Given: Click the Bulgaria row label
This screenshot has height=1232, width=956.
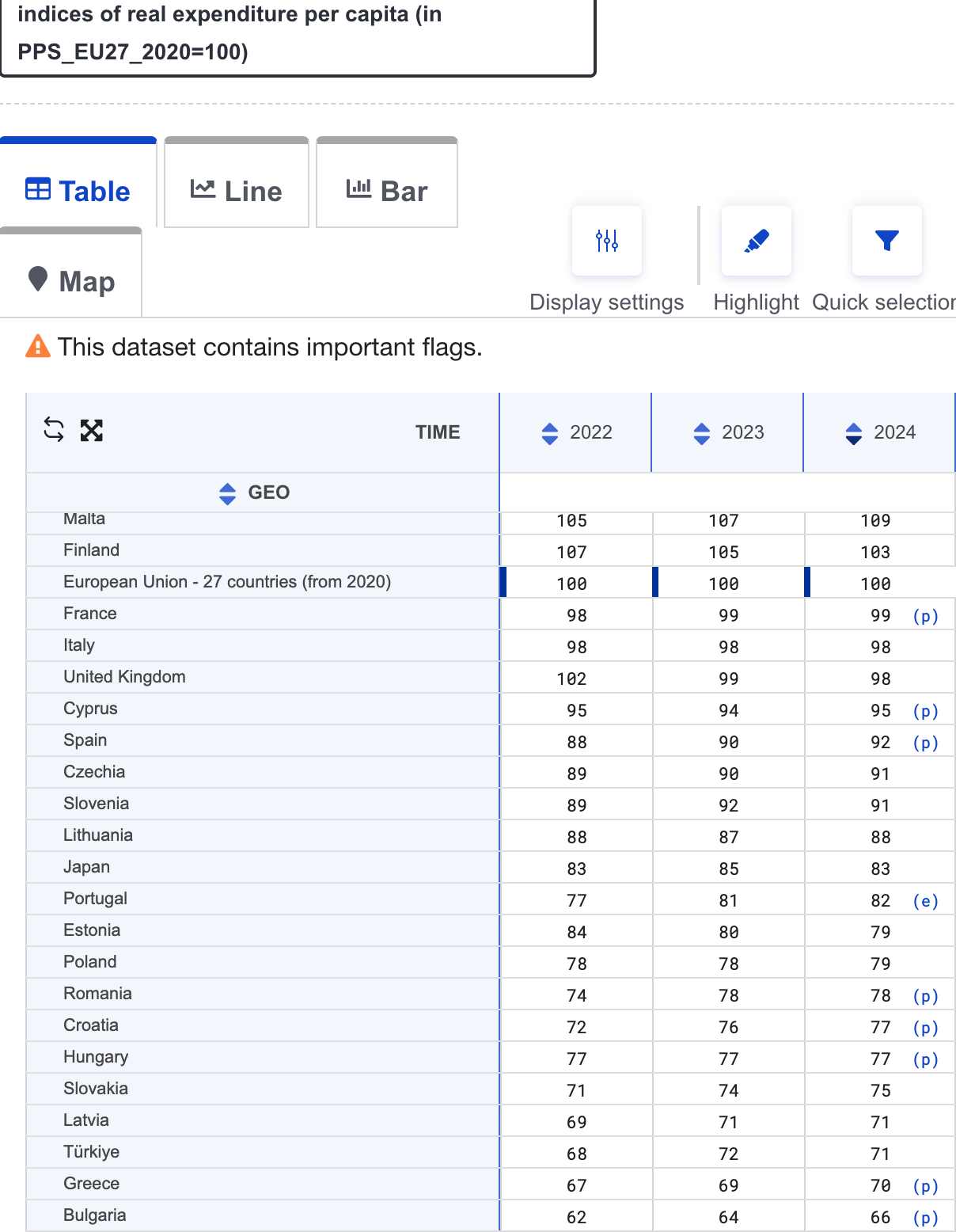Looking at the screenshot, I should point(95,1215).
